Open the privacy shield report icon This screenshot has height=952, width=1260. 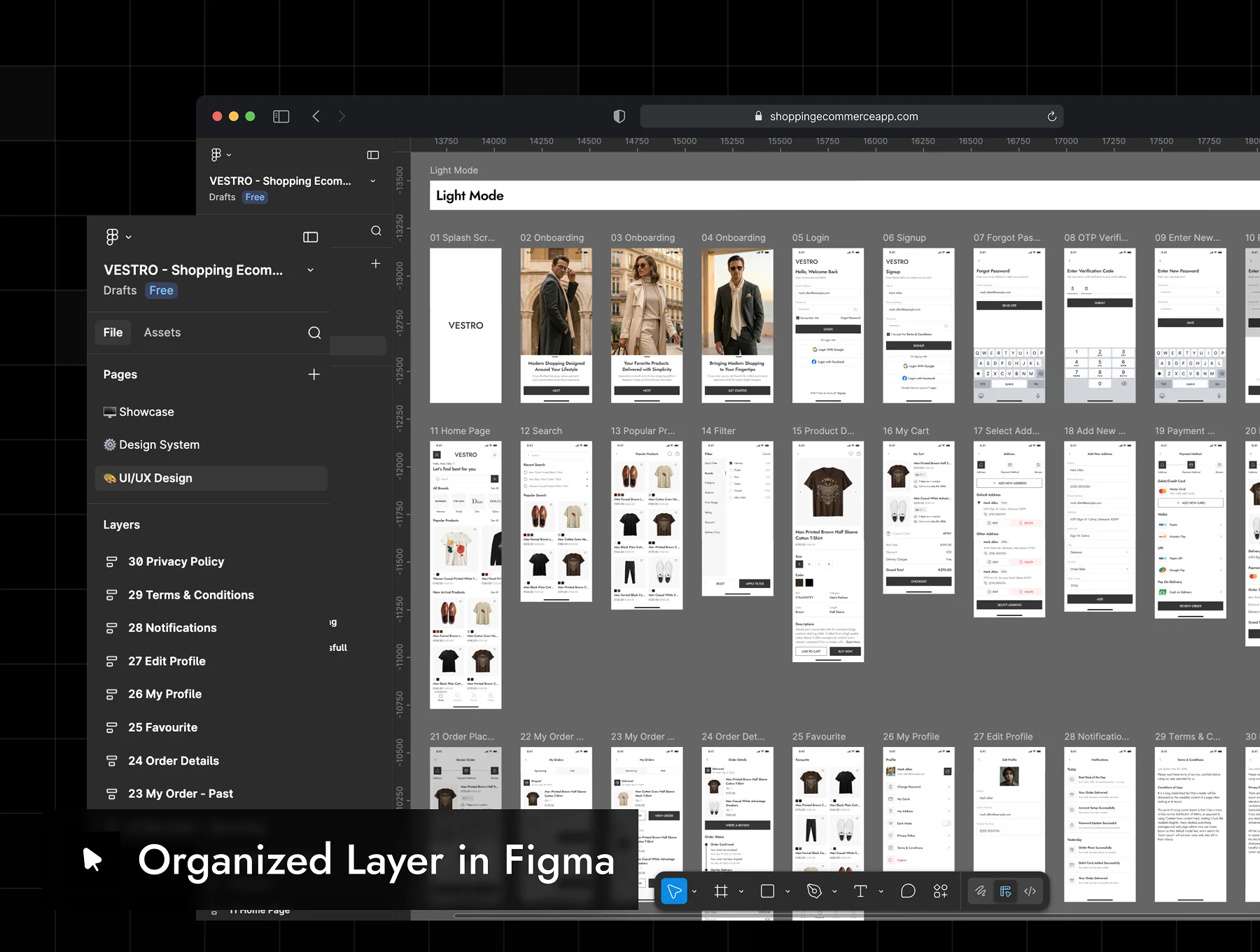tap(619, 116)
